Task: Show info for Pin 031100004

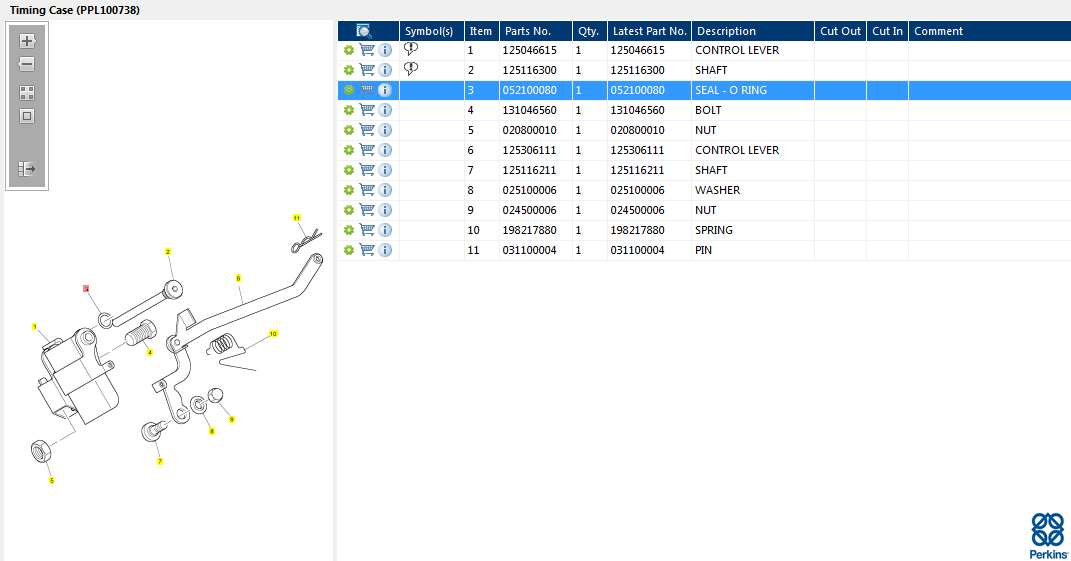Action: click(x=385, y=250)
